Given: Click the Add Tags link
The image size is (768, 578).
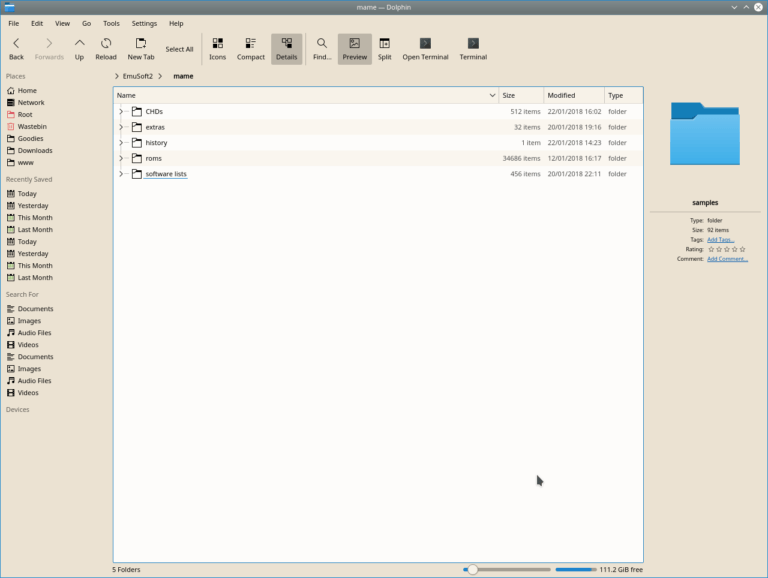Looking at the screenshot, I should (x=720, y=239).
